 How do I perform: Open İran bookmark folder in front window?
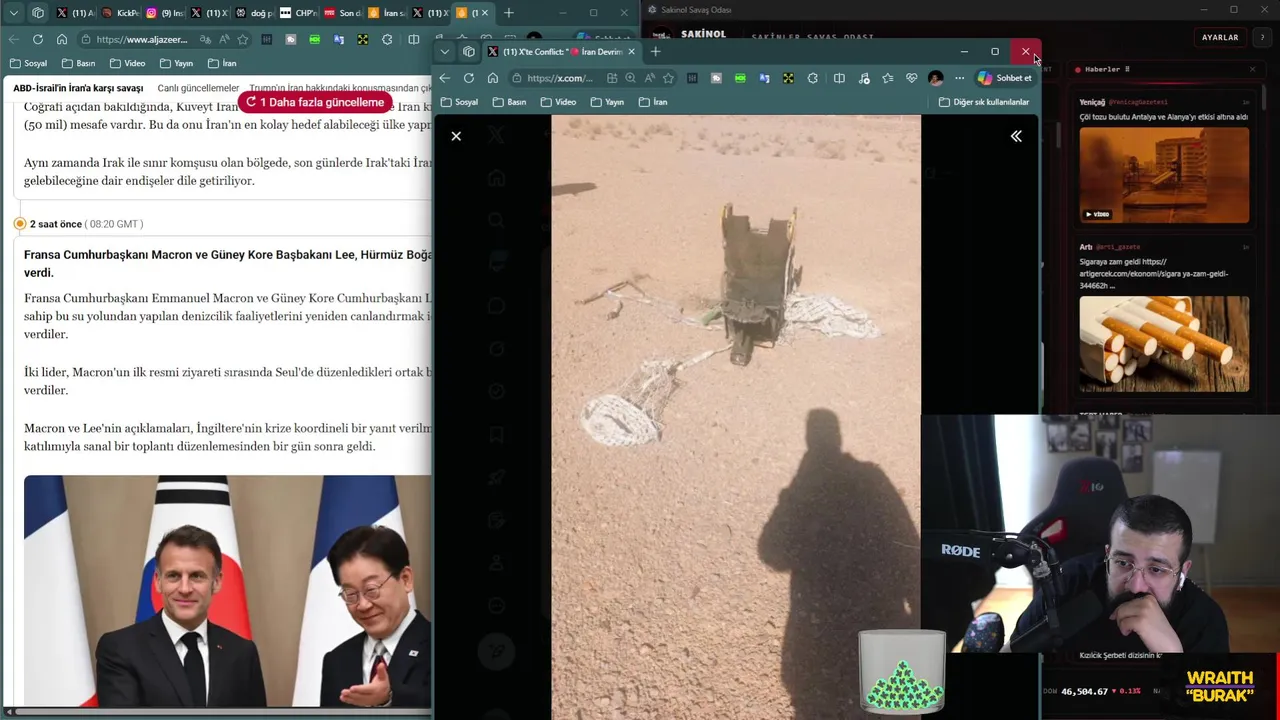pyautogui.click(x=653, y=102)
